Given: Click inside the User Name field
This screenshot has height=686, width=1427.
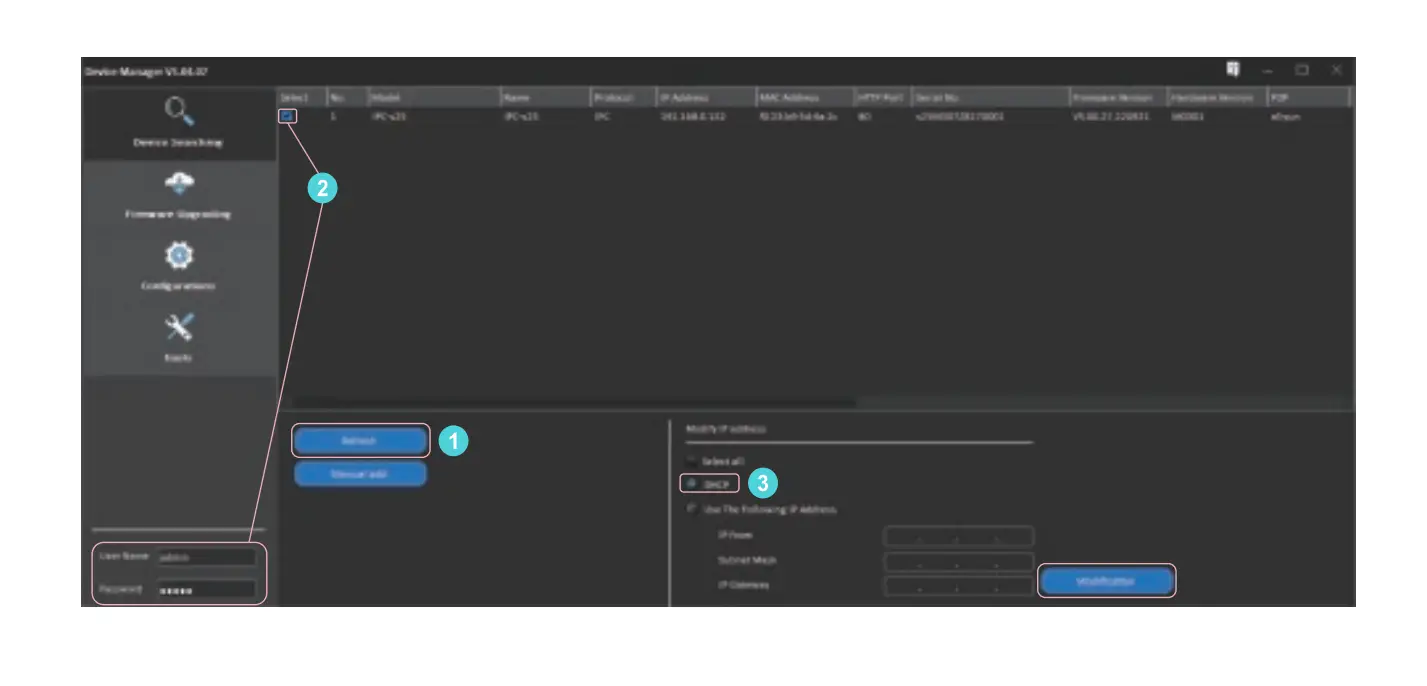Looking at the screenshot, I should pos(208,558).
